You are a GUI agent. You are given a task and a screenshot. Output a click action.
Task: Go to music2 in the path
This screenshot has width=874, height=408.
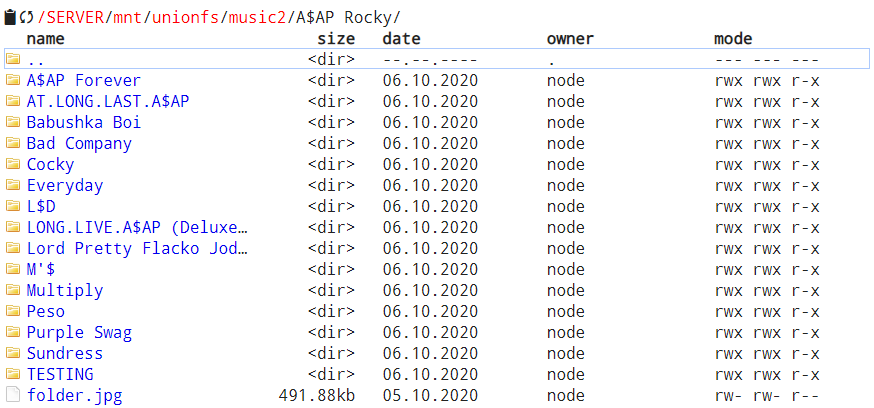(x=258, y=17)
